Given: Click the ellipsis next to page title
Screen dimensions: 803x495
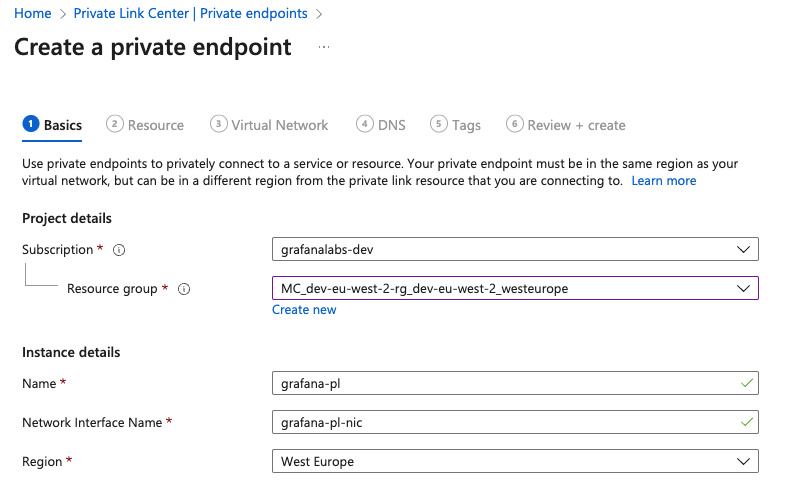Looking at the screenshot, I should click(323, 47).
